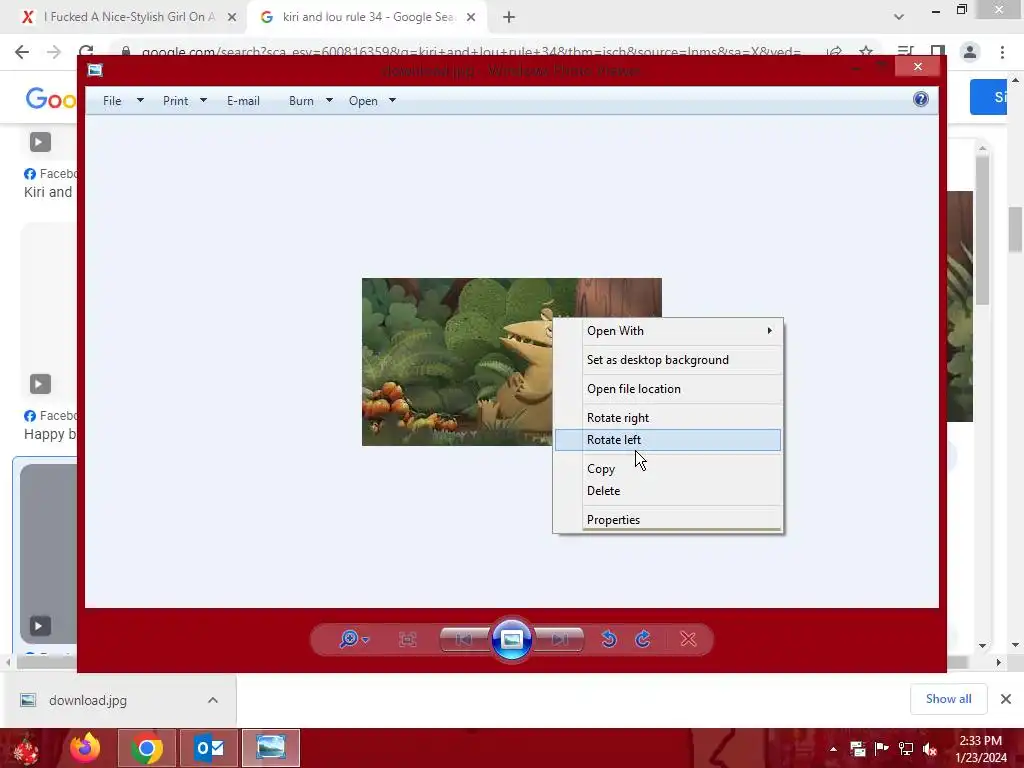Bookmark this page with star icon
Screen dimensions: 1024x768
866,52
